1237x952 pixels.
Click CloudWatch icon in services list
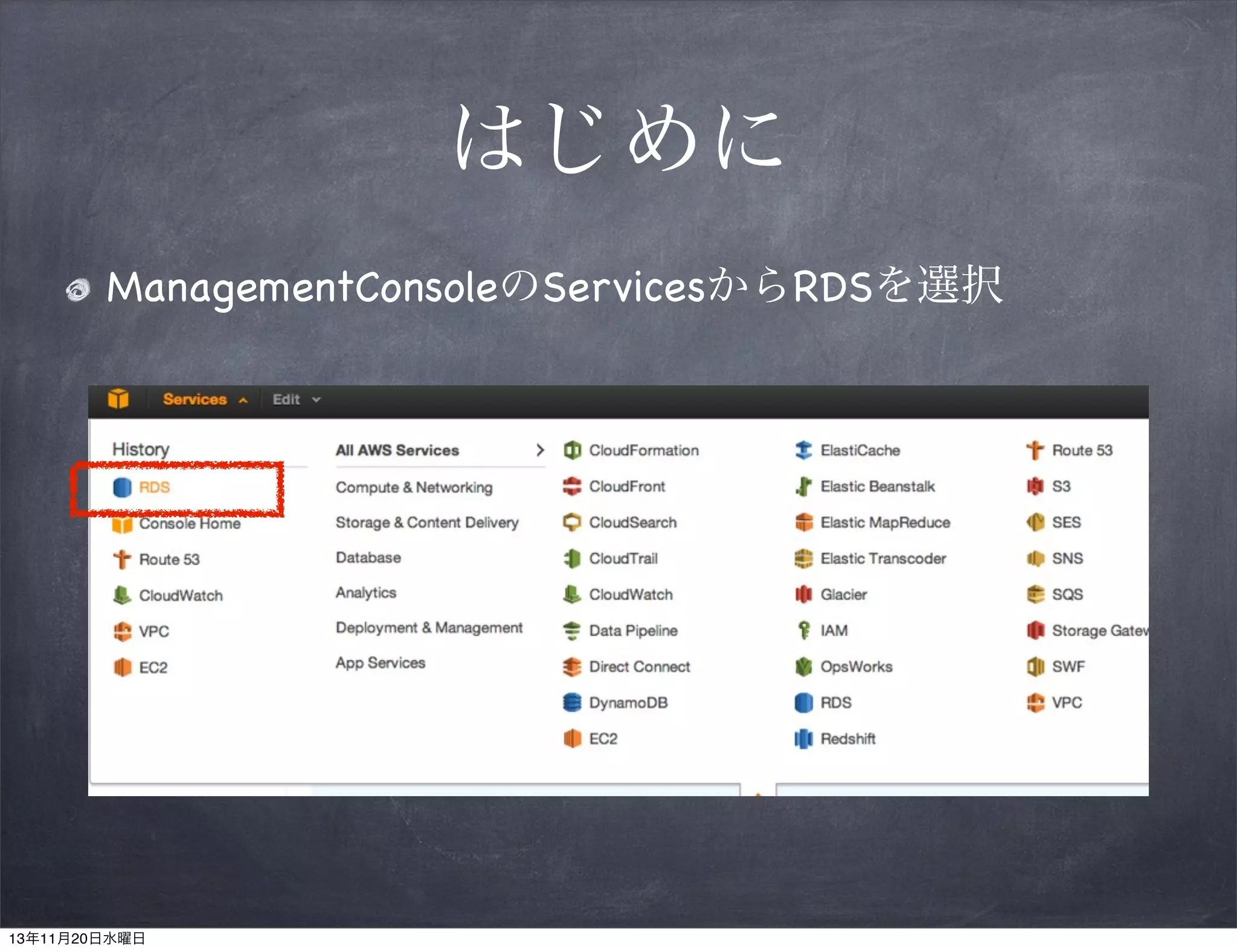point(572,594)
